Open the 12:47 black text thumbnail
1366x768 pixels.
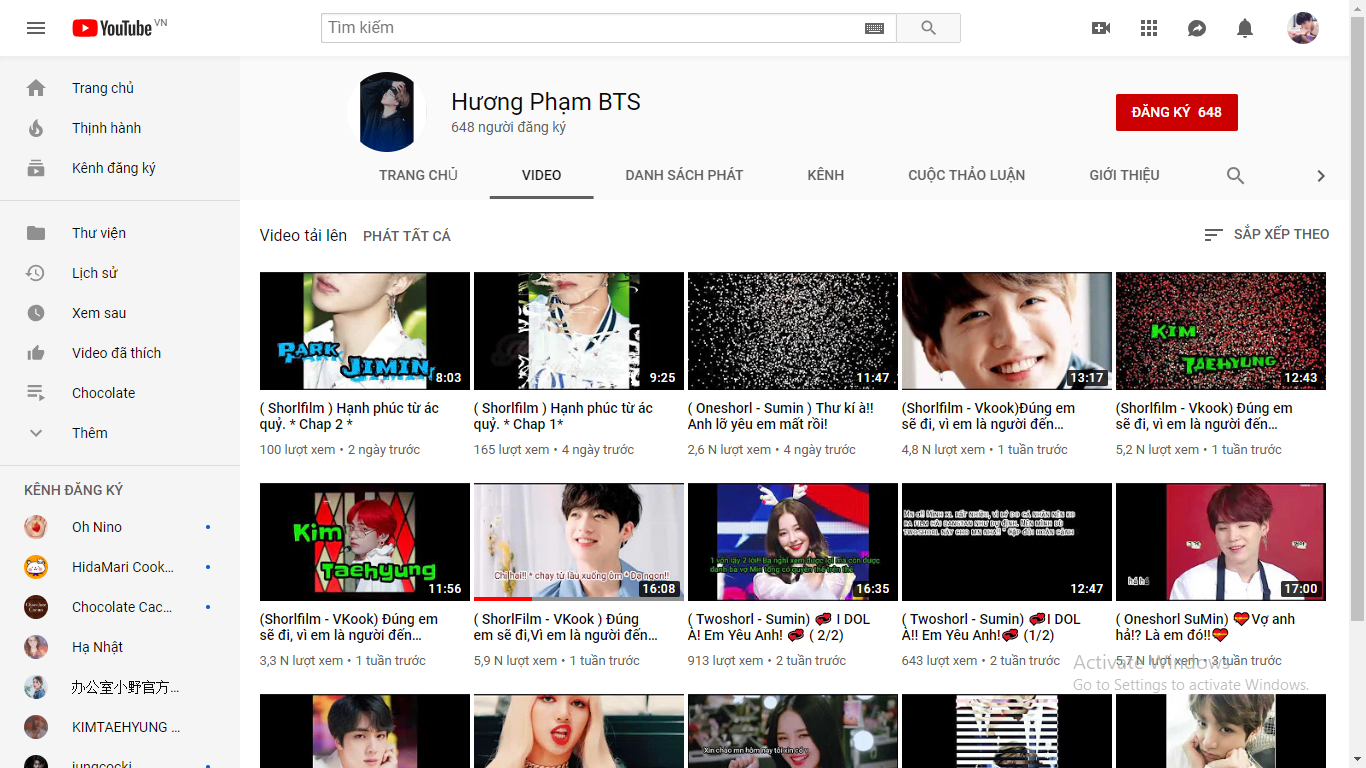[1007, 542]
